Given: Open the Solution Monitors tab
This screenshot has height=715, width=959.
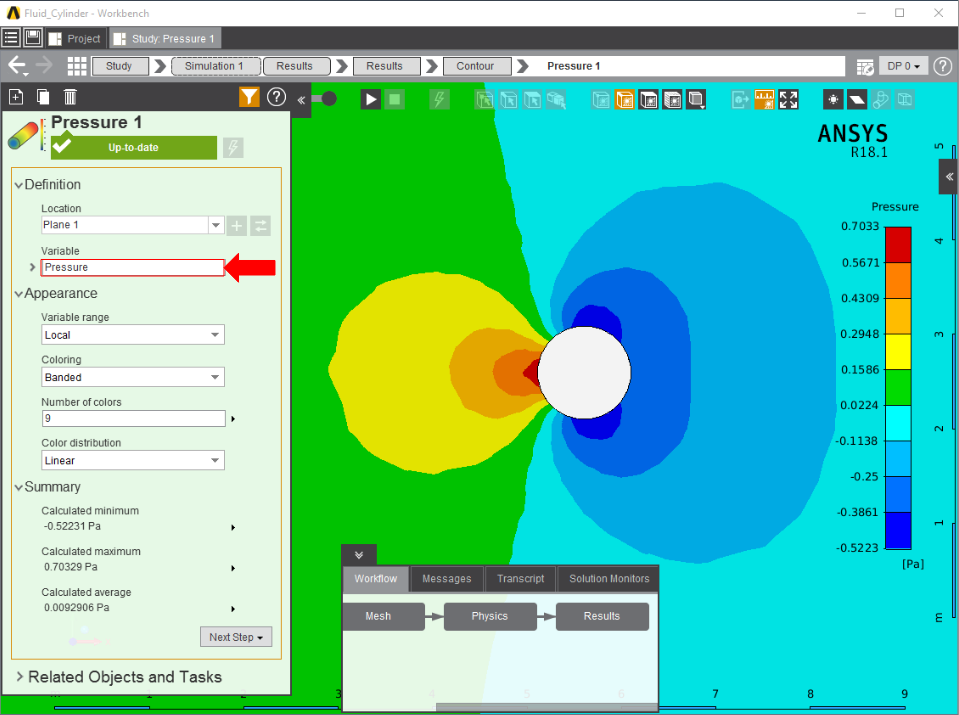Looking at the screenshot, I should [x=609, y=579].
